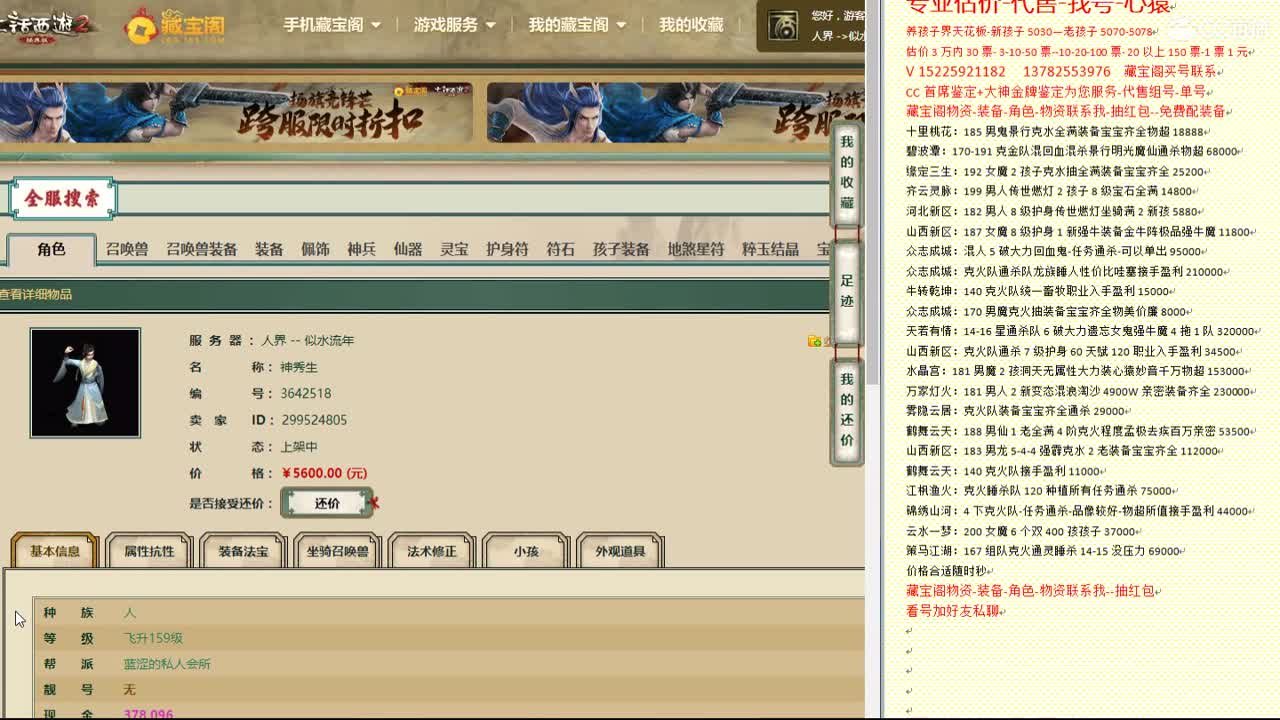Click the 水晶宫 listing line in document
The image size is (1280, 720).
point(1078,371)
